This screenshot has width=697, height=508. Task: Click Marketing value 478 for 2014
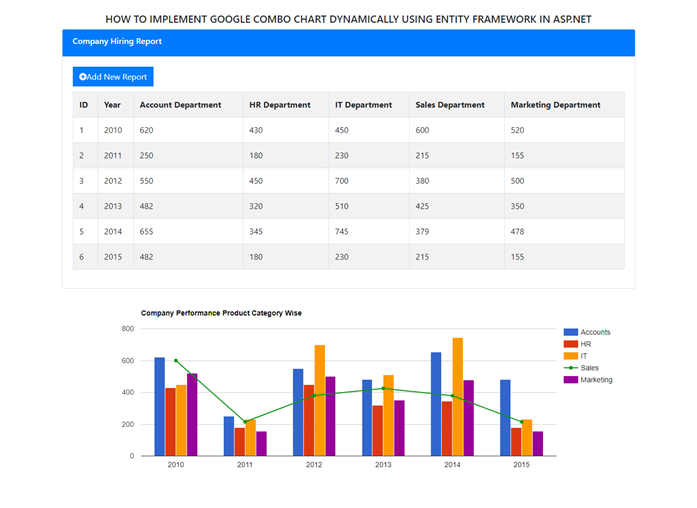click(x=517, y=232)
